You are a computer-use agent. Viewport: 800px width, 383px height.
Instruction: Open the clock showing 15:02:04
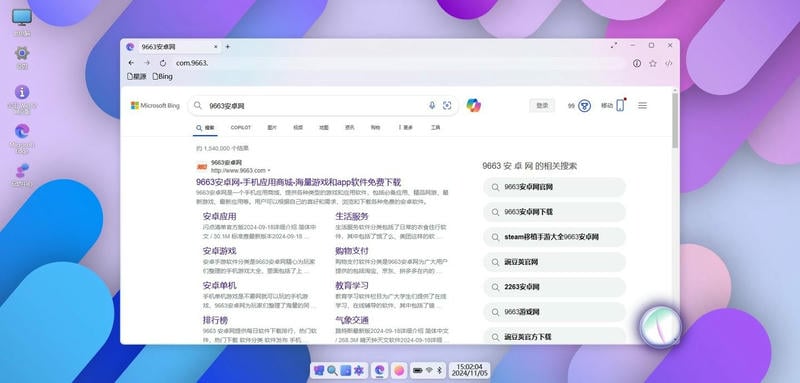469,370
